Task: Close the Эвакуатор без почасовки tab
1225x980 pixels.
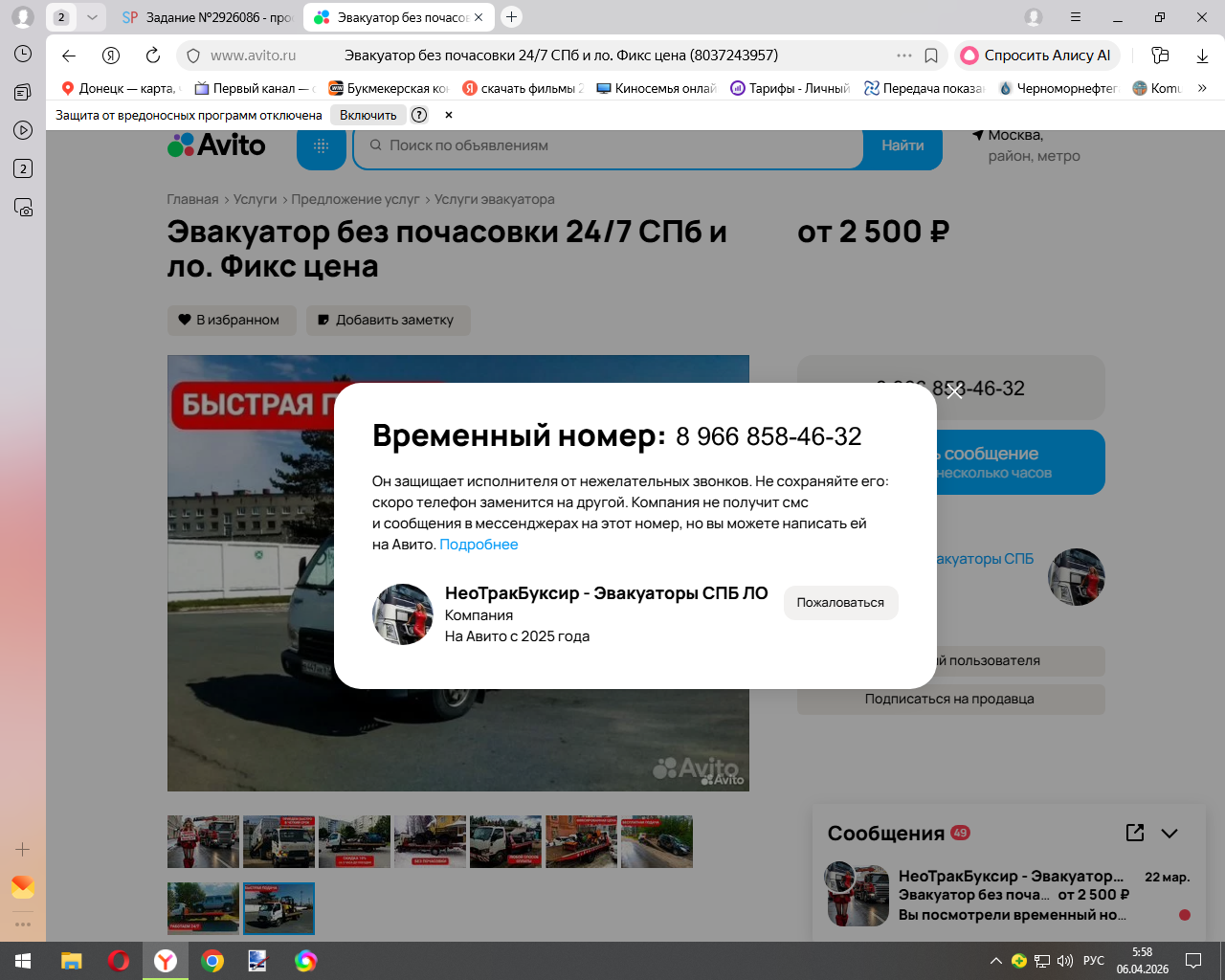Action: point(479,17)
